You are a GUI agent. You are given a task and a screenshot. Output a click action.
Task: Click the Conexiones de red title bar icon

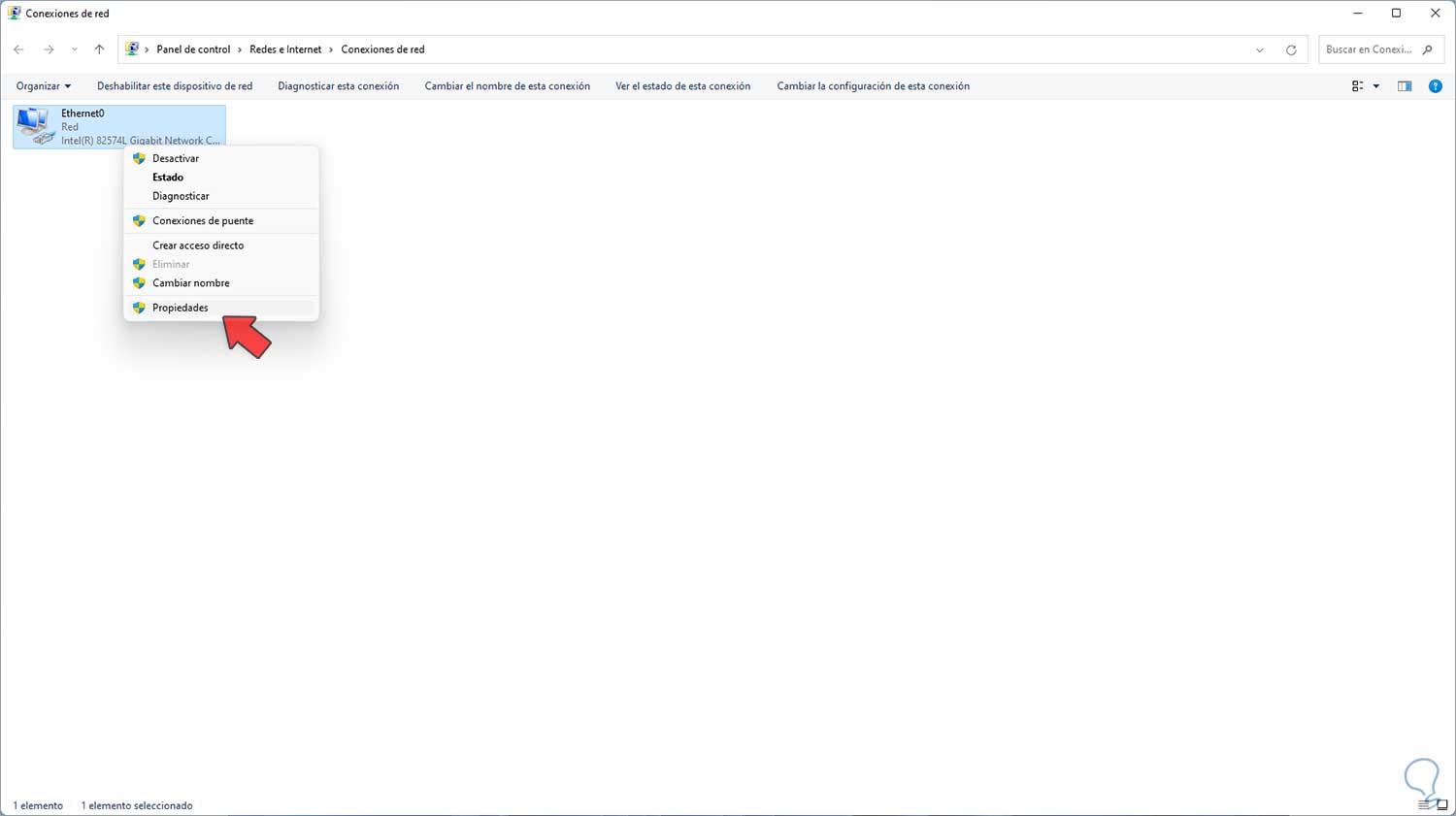point(14,14)
